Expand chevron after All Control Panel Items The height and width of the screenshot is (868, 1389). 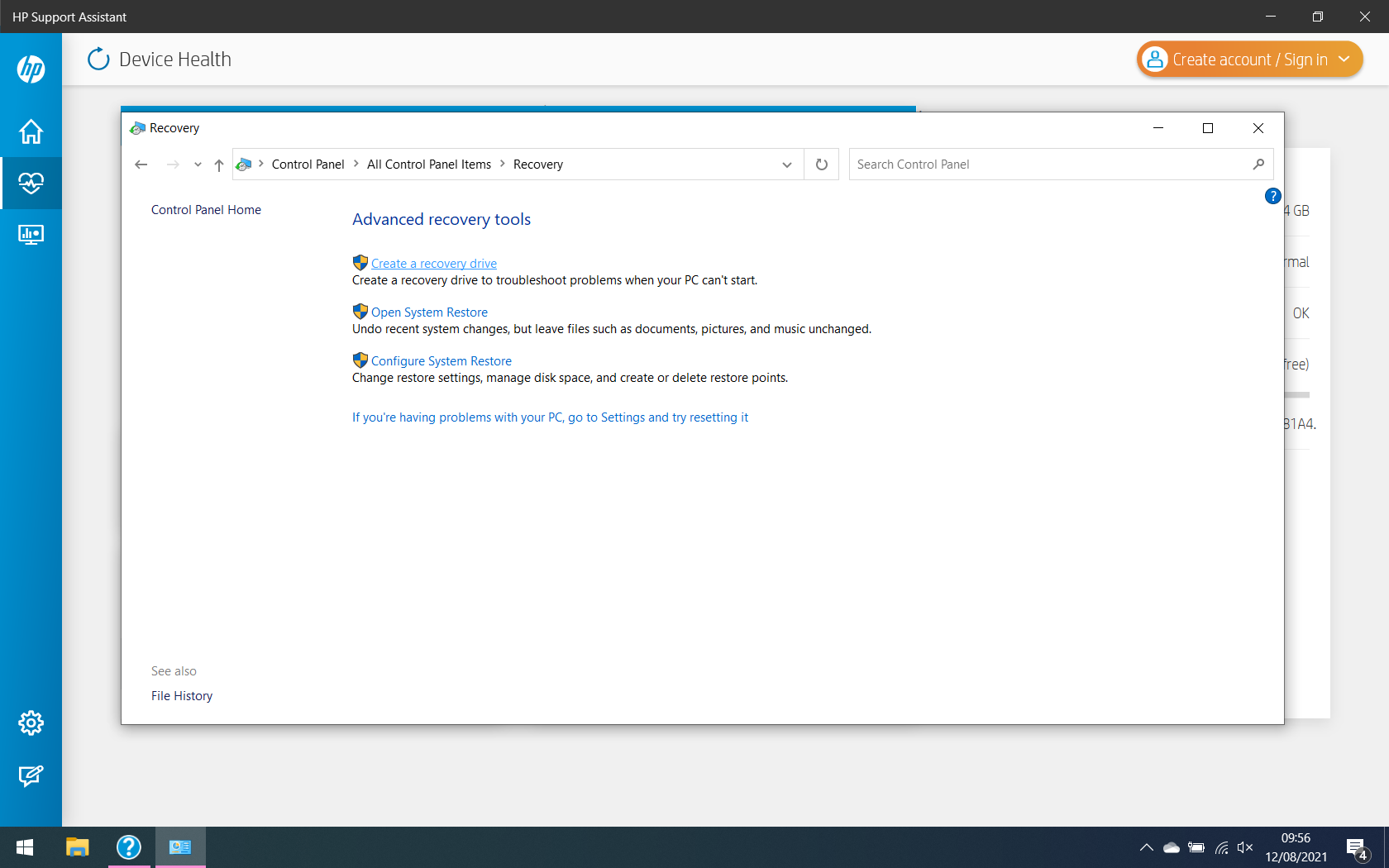pyautogui.click(x=502, y=164)
